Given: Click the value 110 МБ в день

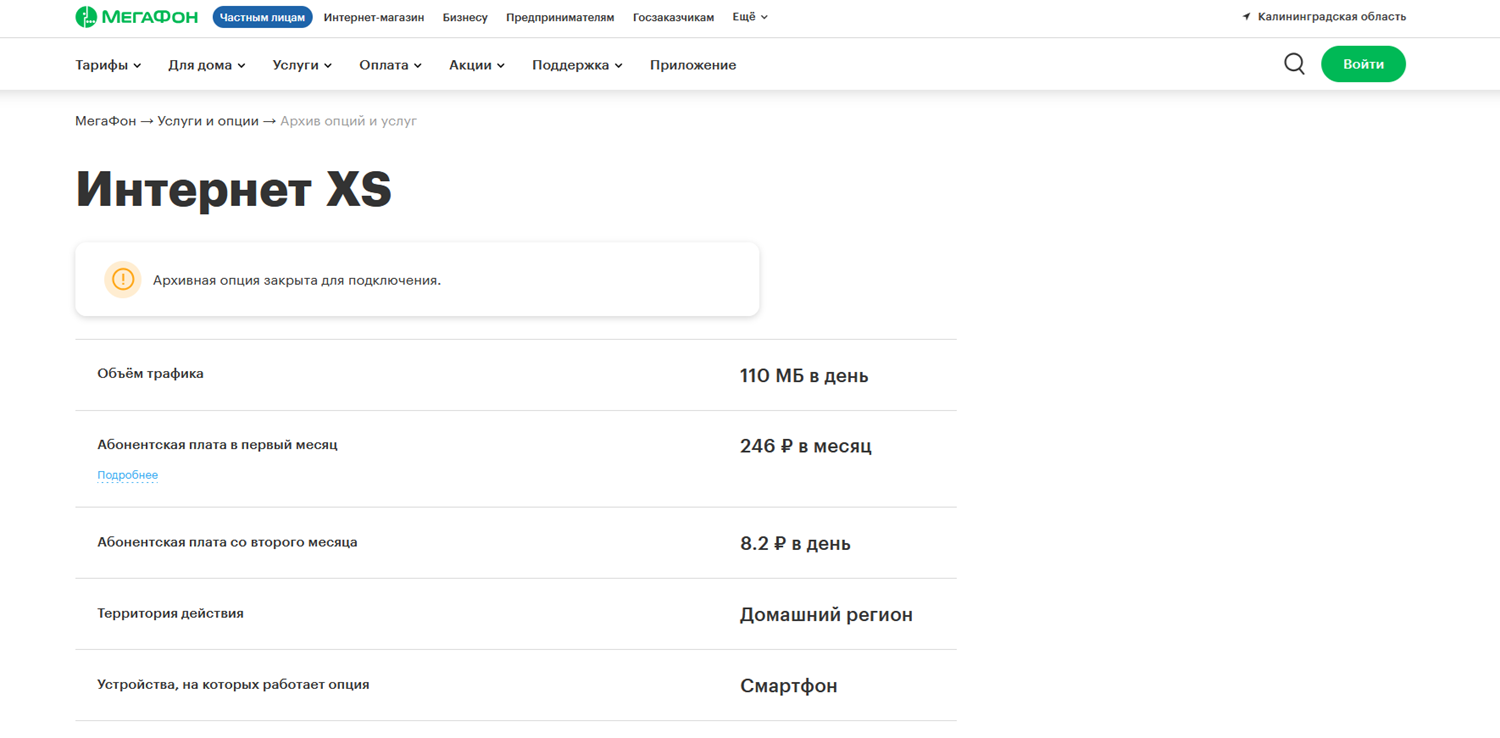Looking at the screenshot, I should (x=804, y=376).
